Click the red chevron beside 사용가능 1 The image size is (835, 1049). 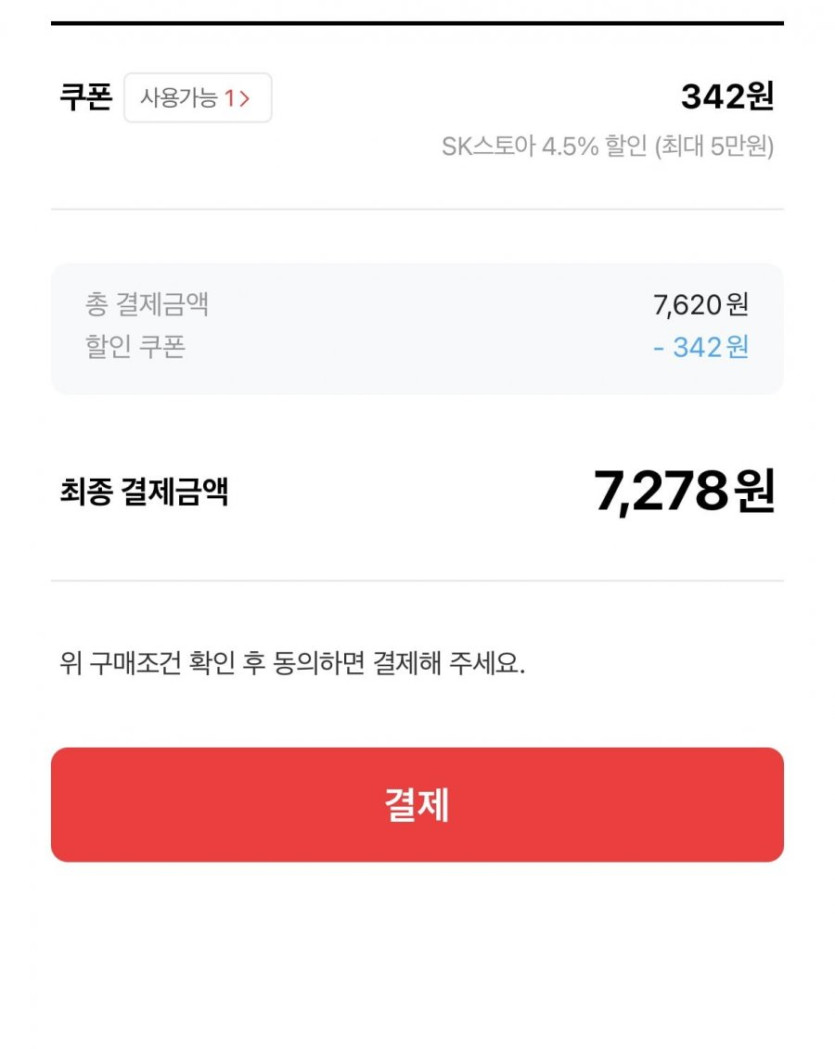tap(245, 98)
